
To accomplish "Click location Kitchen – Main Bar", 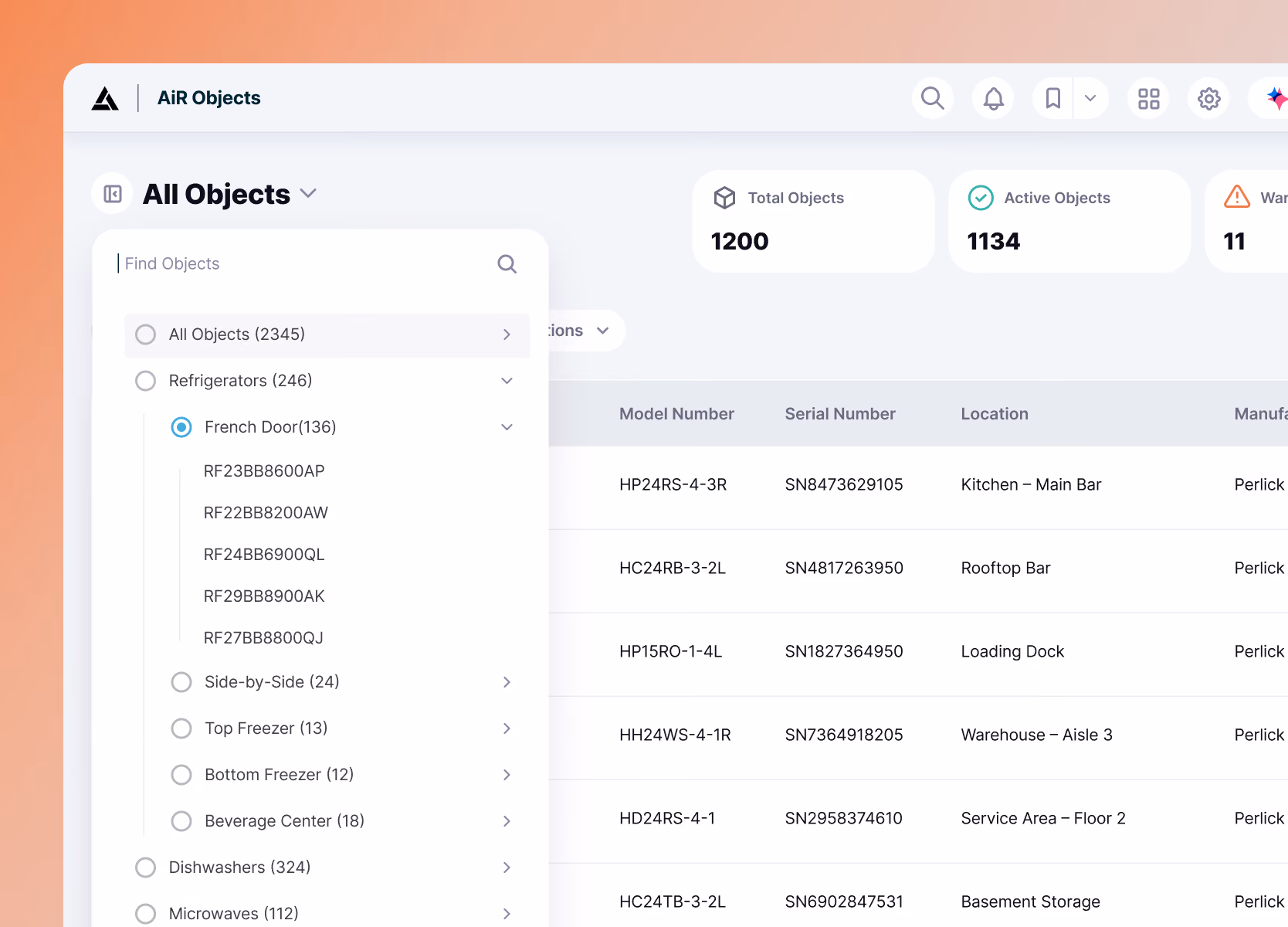I will (1031, 485).
